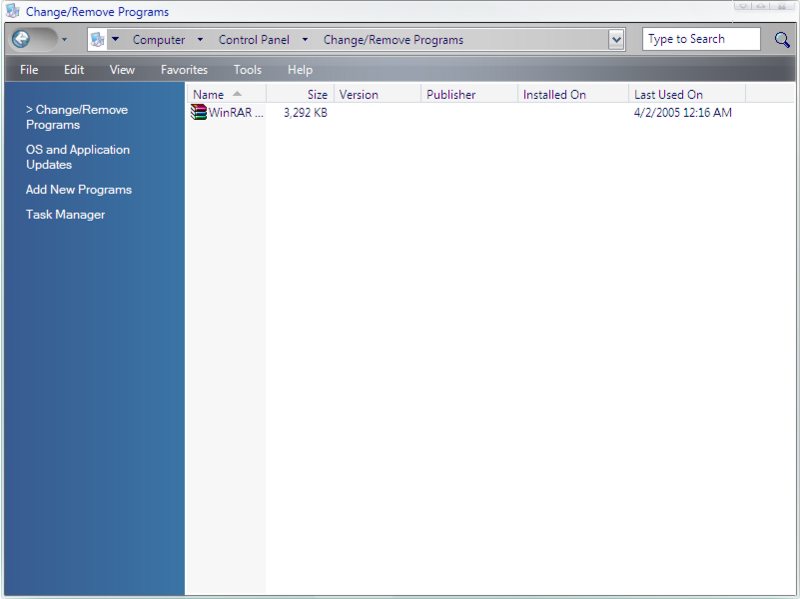Open OS and Application Updates link
Image resolution: width=800 pixels, height=599 pixels.
pyautogui.click(x=78, y=157)
